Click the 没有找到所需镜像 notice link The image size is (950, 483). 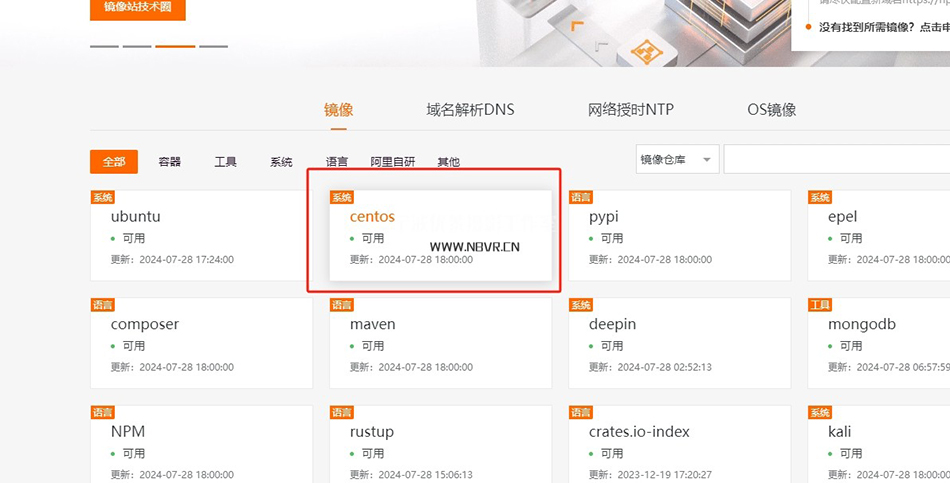(884, 27)
